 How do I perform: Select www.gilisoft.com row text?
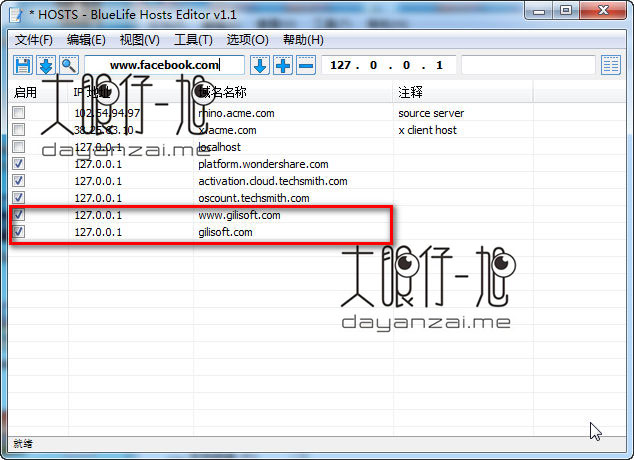[239, 215]
